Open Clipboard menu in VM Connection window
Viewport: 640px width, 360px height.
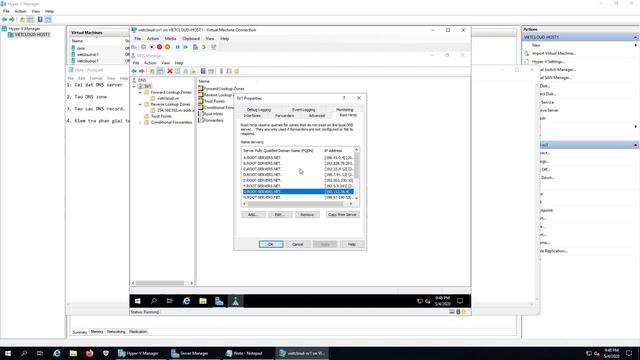click(191, 39)
